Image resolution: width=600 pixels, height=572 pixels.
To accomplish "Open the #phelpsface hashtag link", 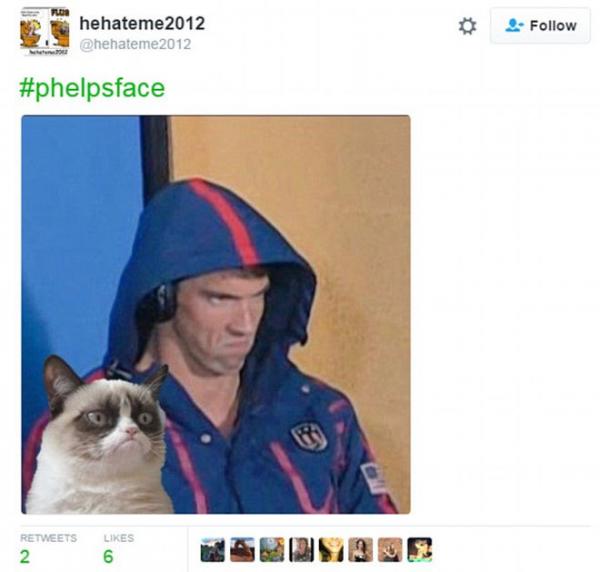I will click(x=92, y=88).
